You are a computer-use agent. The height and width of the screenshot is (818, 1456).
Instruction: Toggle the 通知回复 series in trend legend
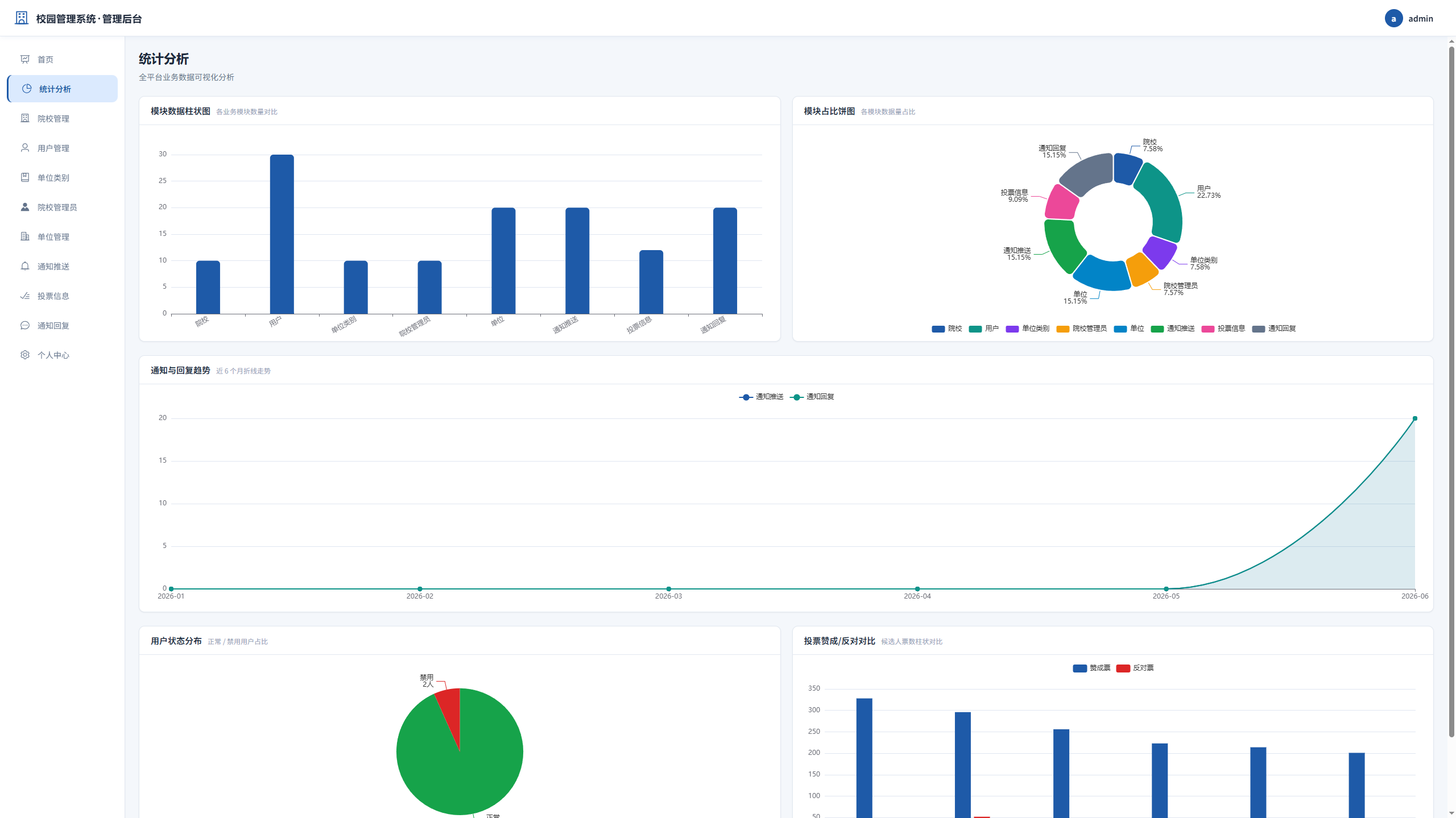[812, 397]
